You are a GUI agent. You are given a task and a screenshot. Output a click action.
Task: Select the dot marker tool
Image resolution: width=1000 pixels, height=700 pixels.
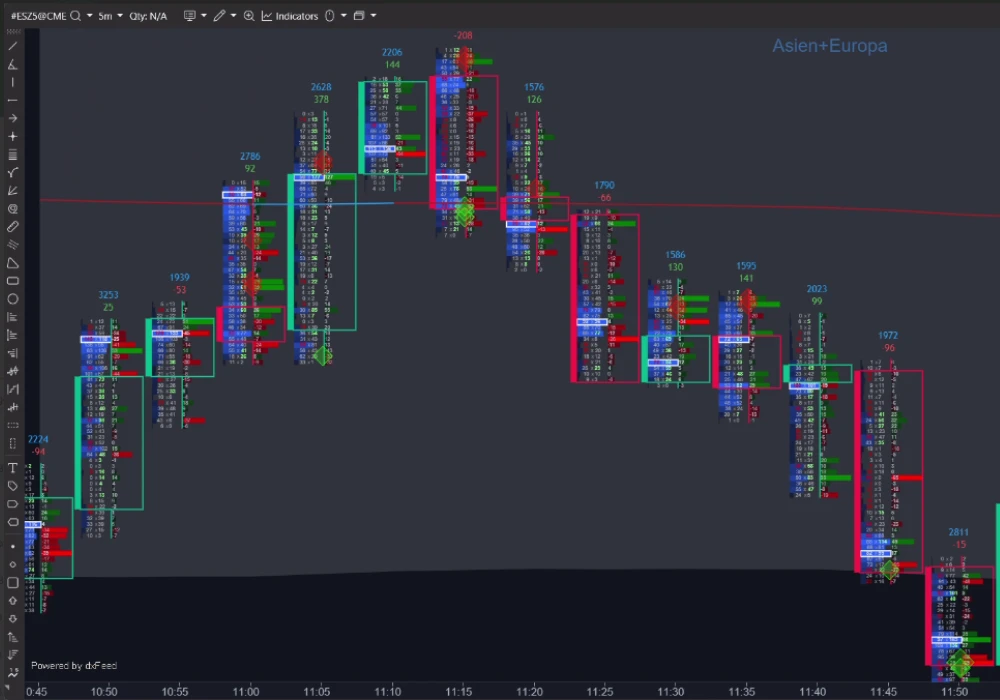coord(12,546)
